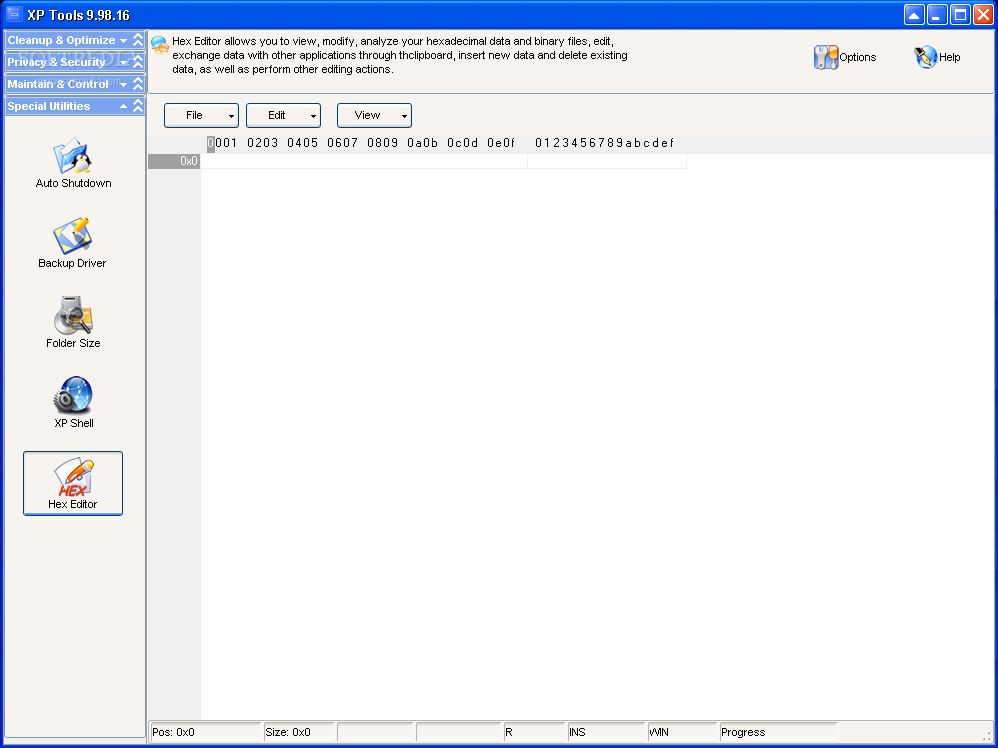Open the Edit dropdown button
998x748 pixels.
click(283, 115)
